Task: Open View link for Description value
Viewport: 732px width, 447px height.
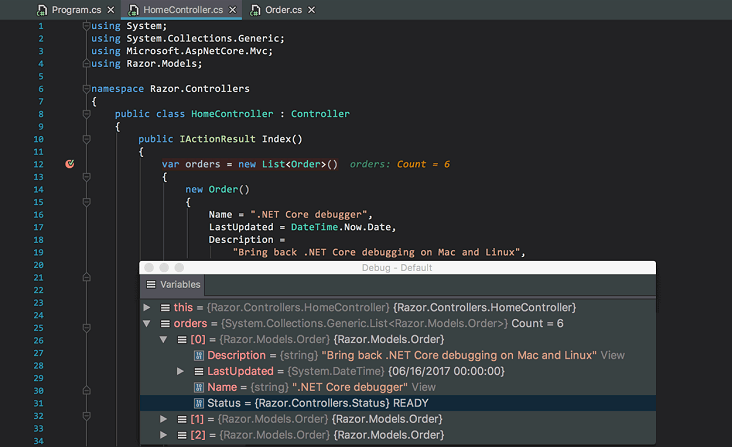Action: click(612, 355)
